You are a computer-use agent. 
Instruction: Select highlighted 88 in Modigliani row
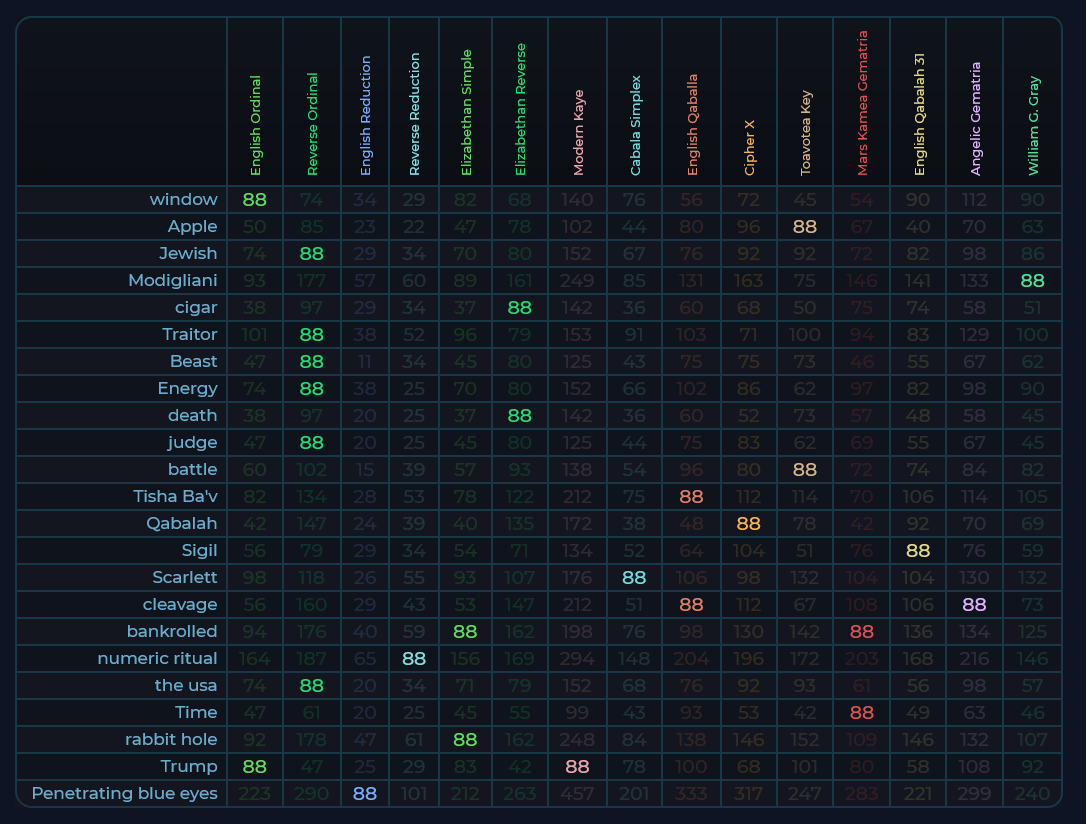1034,281
